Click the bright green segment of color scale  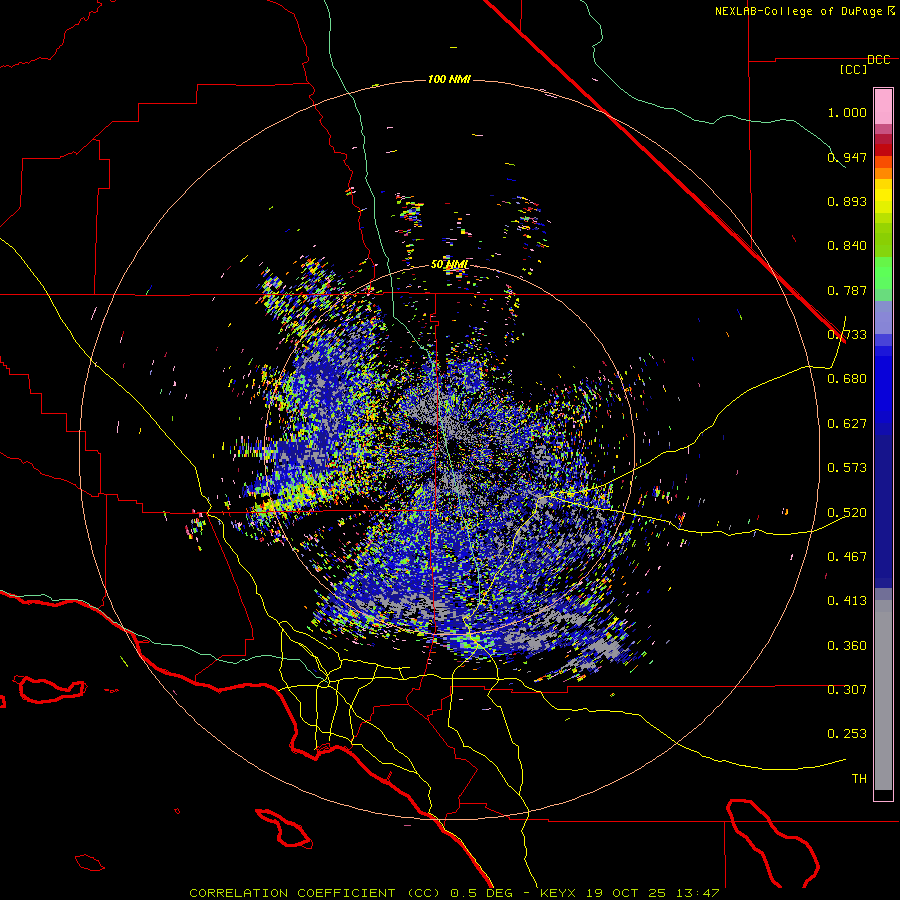883,273
